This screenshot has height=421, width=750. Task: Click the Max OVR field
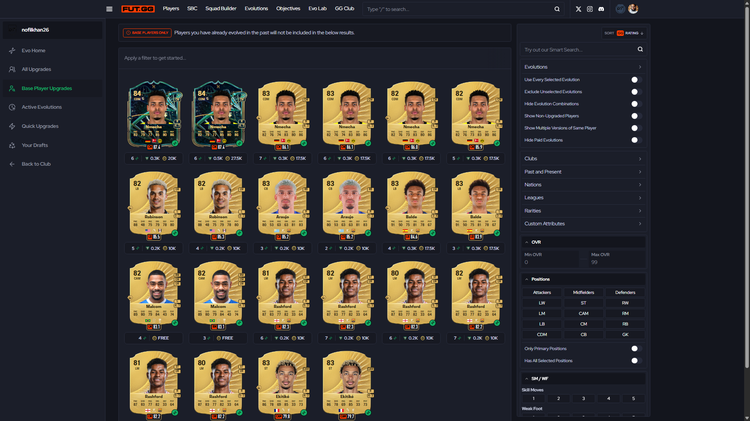click(x=617, y=259)
